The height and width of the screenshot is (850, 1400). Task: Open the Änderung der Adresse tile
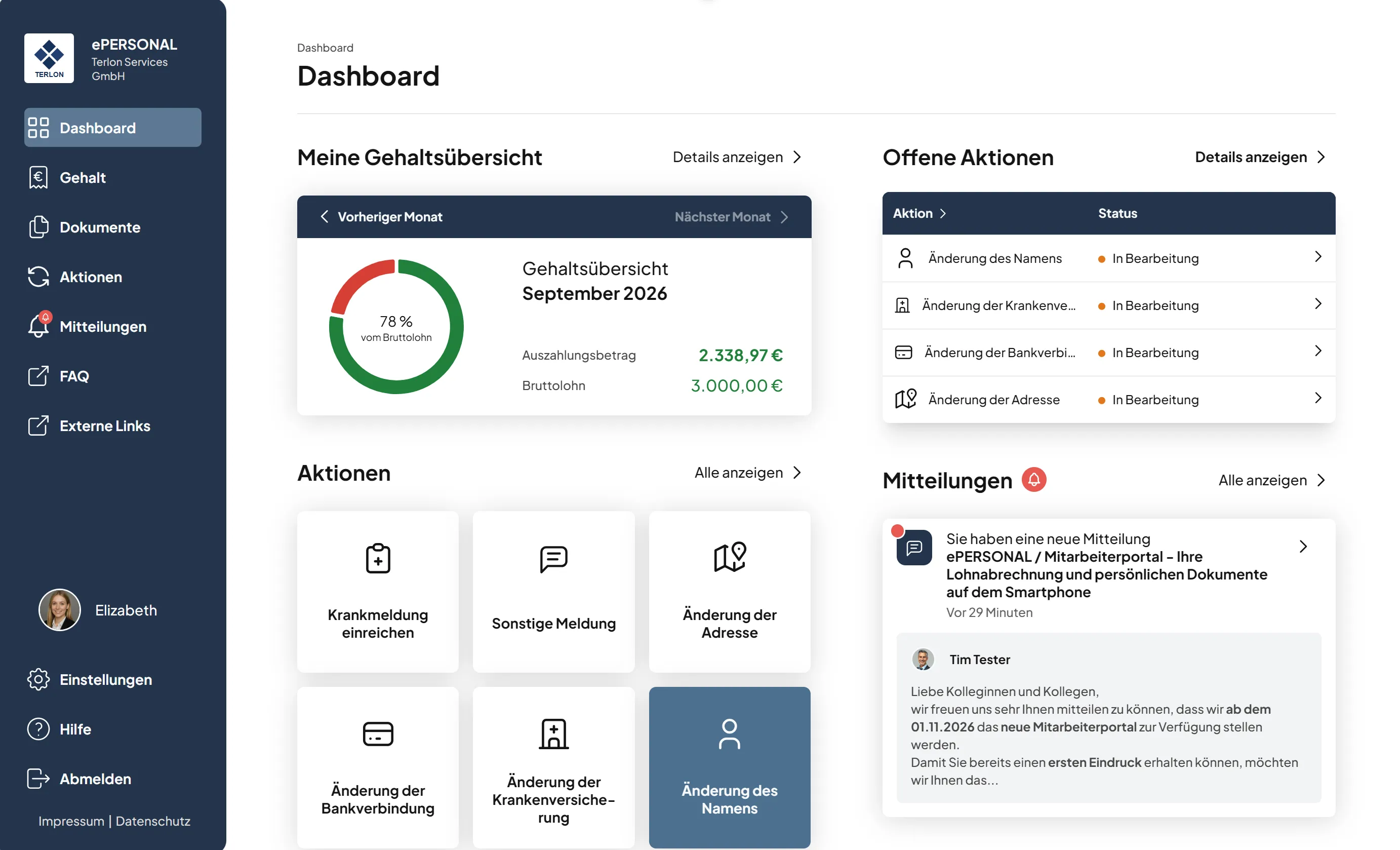(x=730, y=591)
